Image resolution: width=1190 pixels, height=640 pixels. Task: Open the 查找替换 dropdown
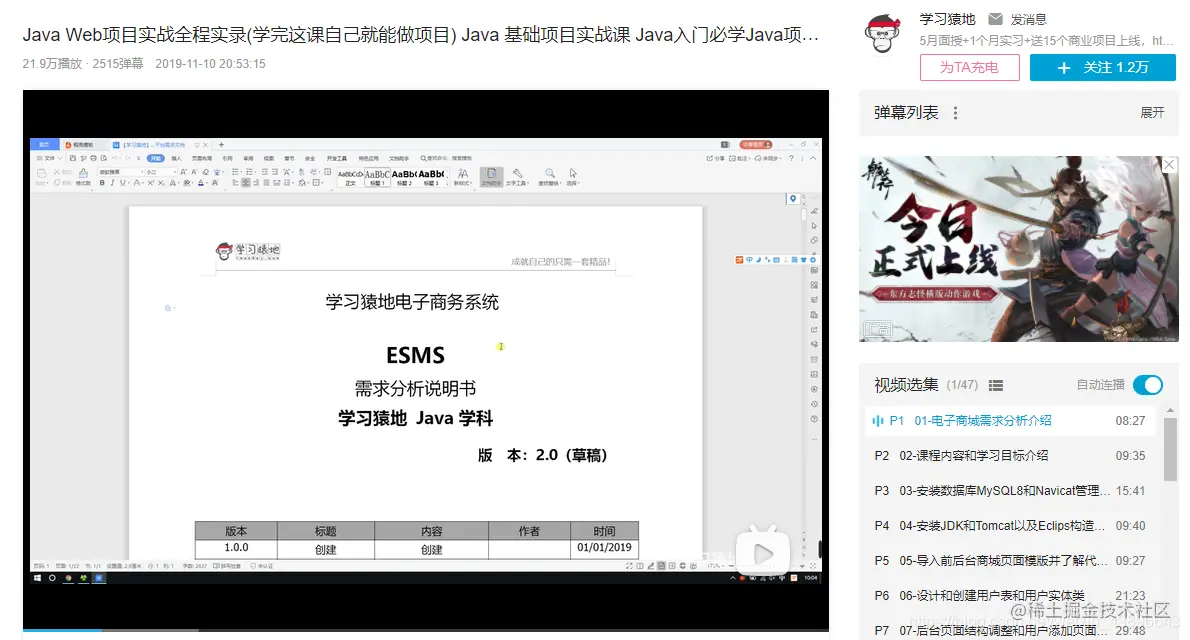coord(550,177)
